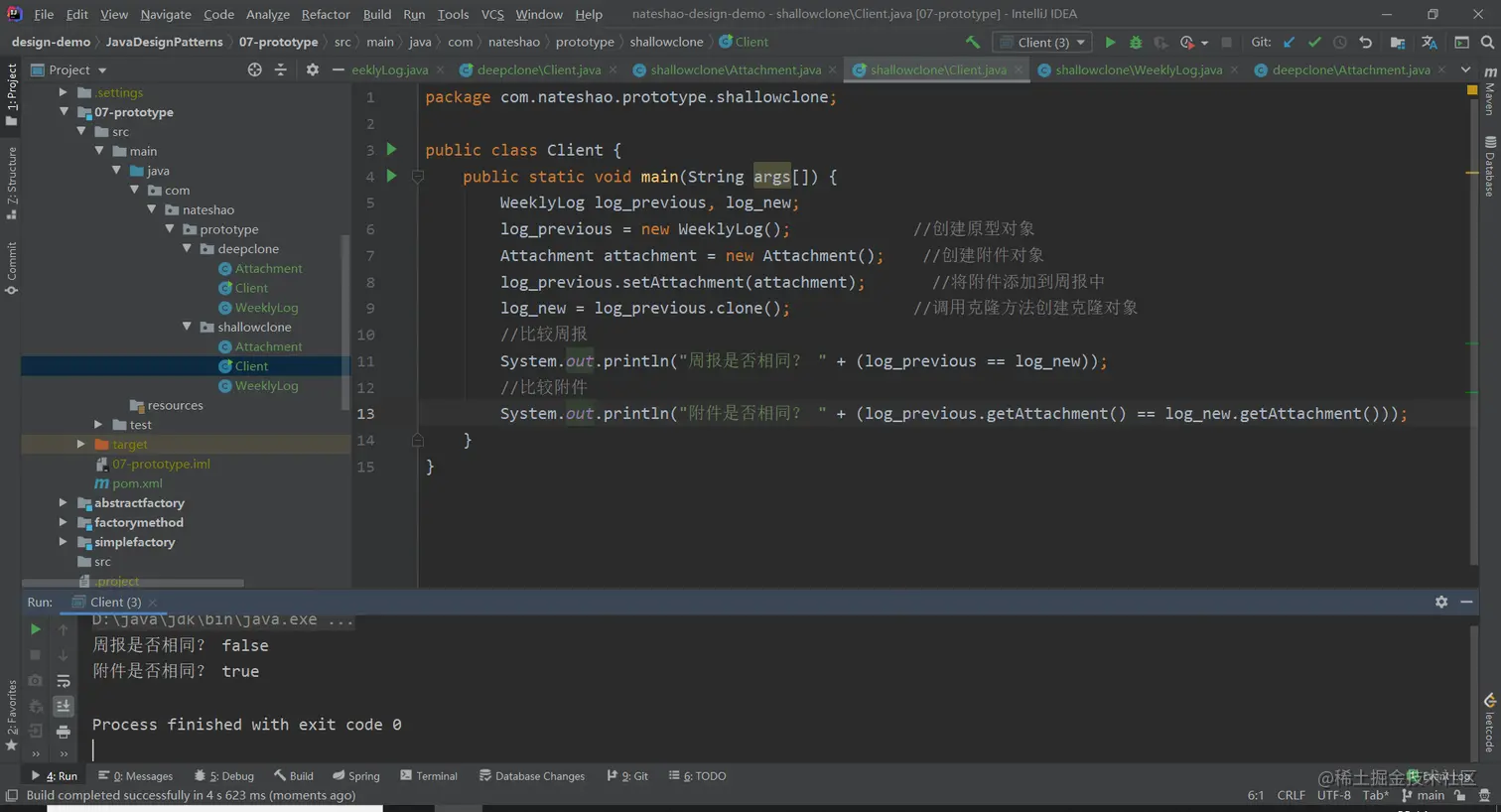Viewport: 1501px width, 812px height.
Task: Click the Build project hammer icon
Action: (973, 42)
